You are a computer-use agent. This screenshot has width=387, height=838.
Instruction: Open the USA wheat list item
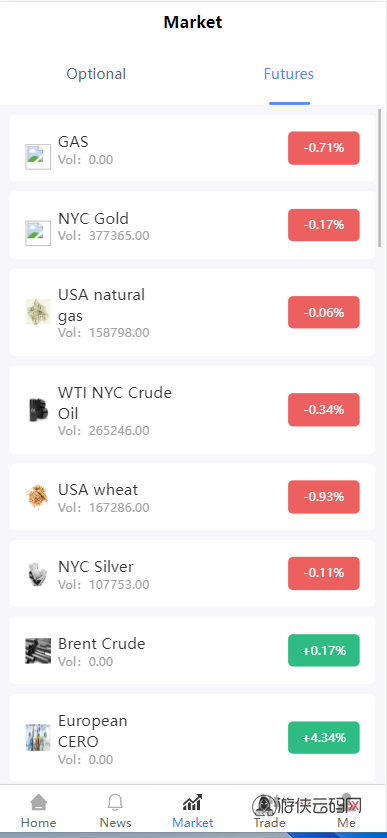pyautogui.click(x=192, y=497)
